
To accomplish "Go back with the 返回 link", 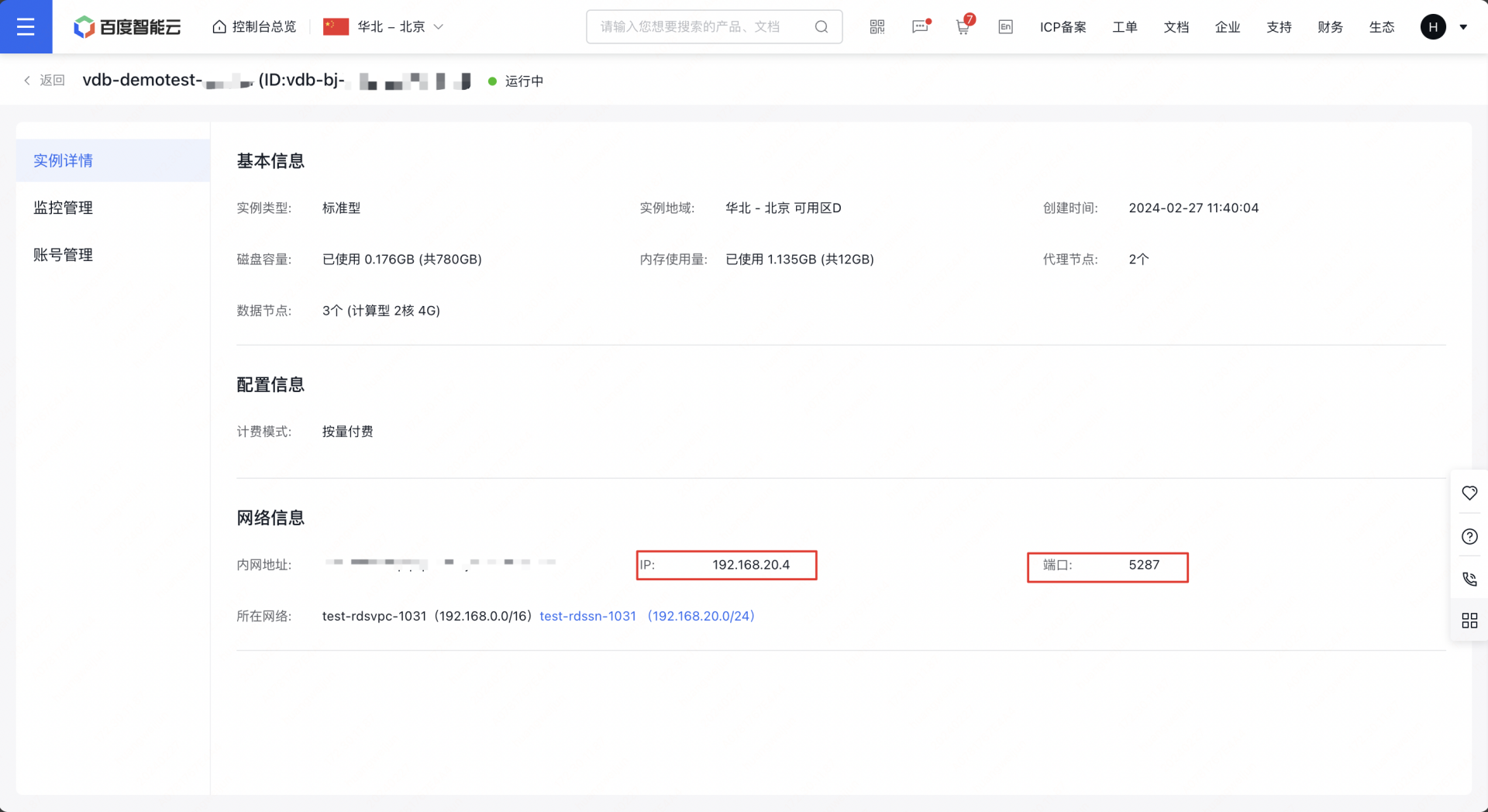I will (44, 81).
